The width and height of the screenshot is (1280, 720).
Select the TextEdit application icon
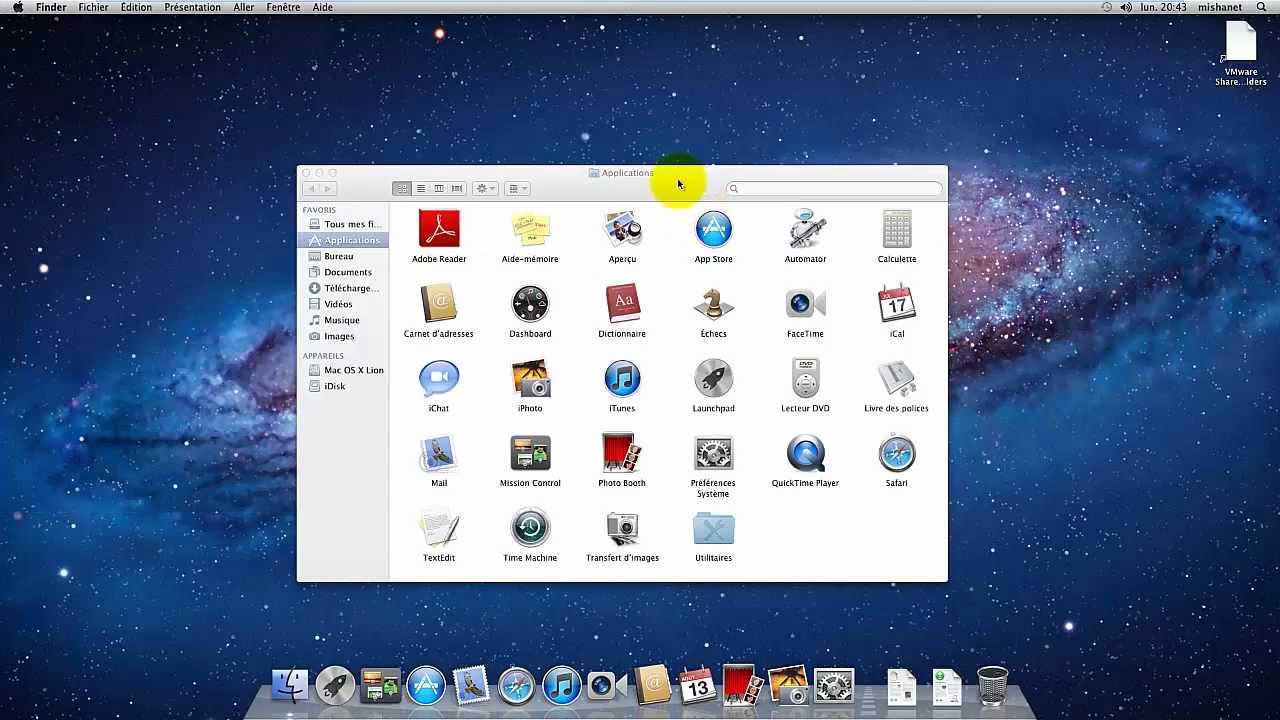439,528
